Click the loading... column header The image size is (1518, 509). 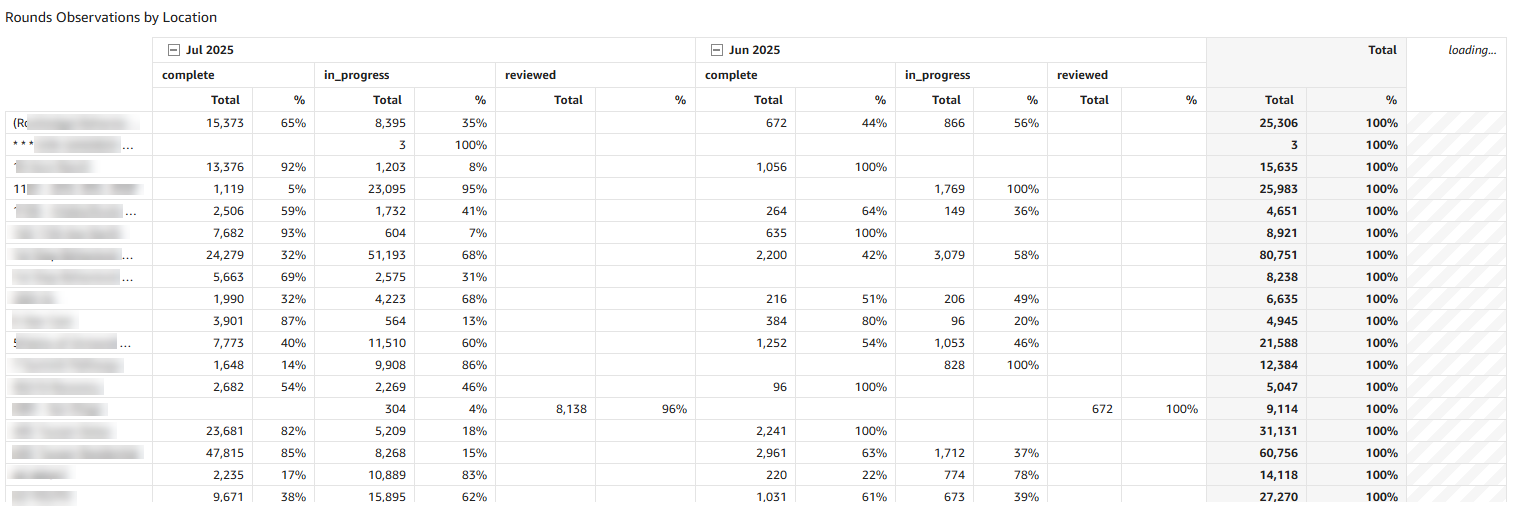[x=1472, y=50]
